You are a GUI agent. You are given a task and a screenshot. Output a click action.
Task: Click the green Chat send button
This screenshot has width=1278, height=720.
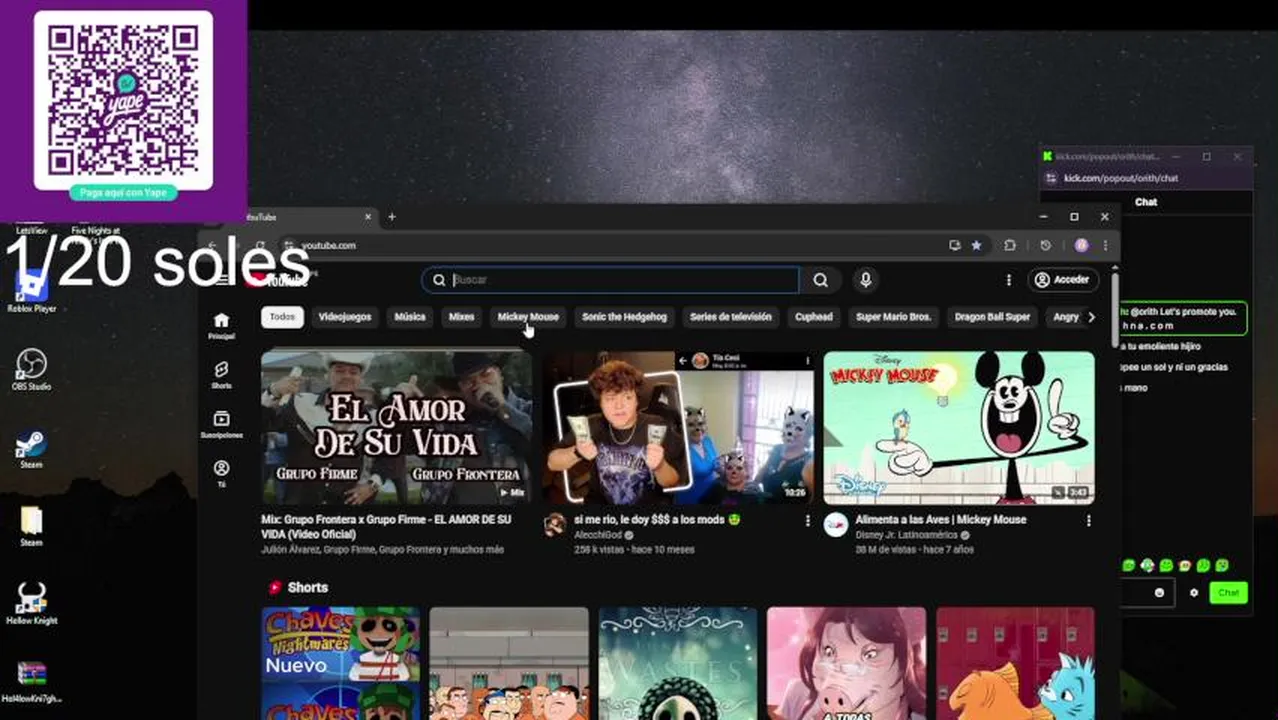[1229, 593]
